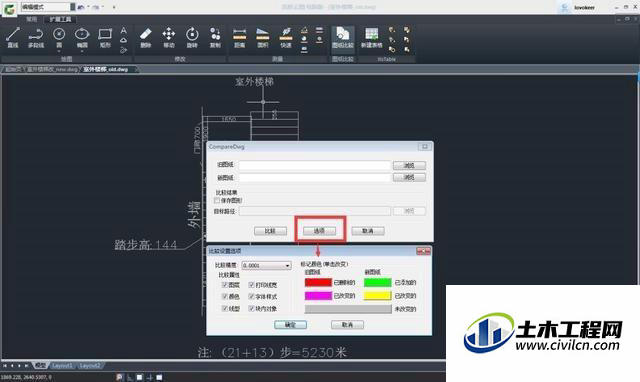This screenshot has width=640, height=382.
Task: Select the 多段线 polyline tool
Action: point(36,38)
